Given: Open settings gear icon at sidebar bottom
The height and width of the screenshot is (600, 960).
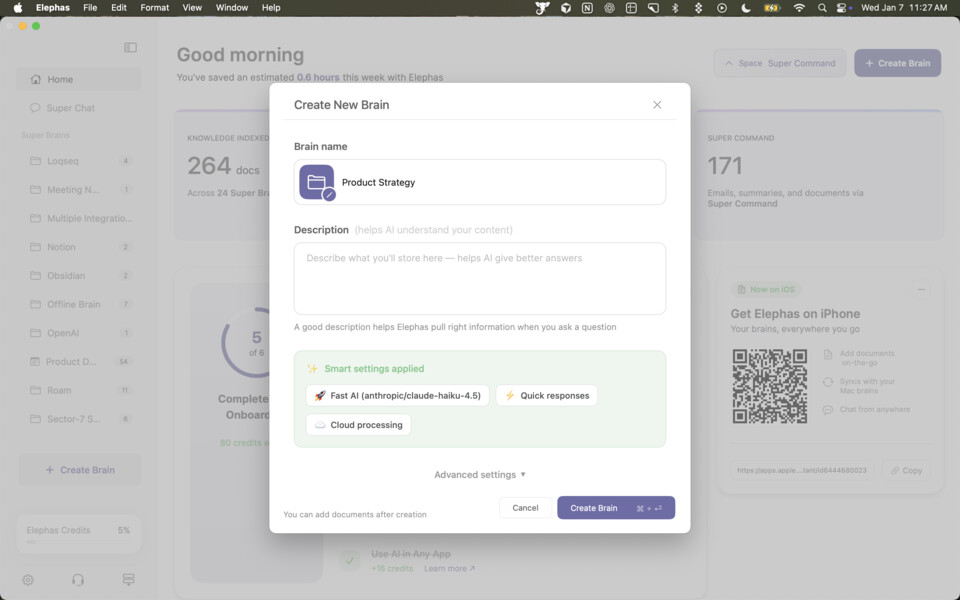Looking at the screenshot, I should 28,580.
